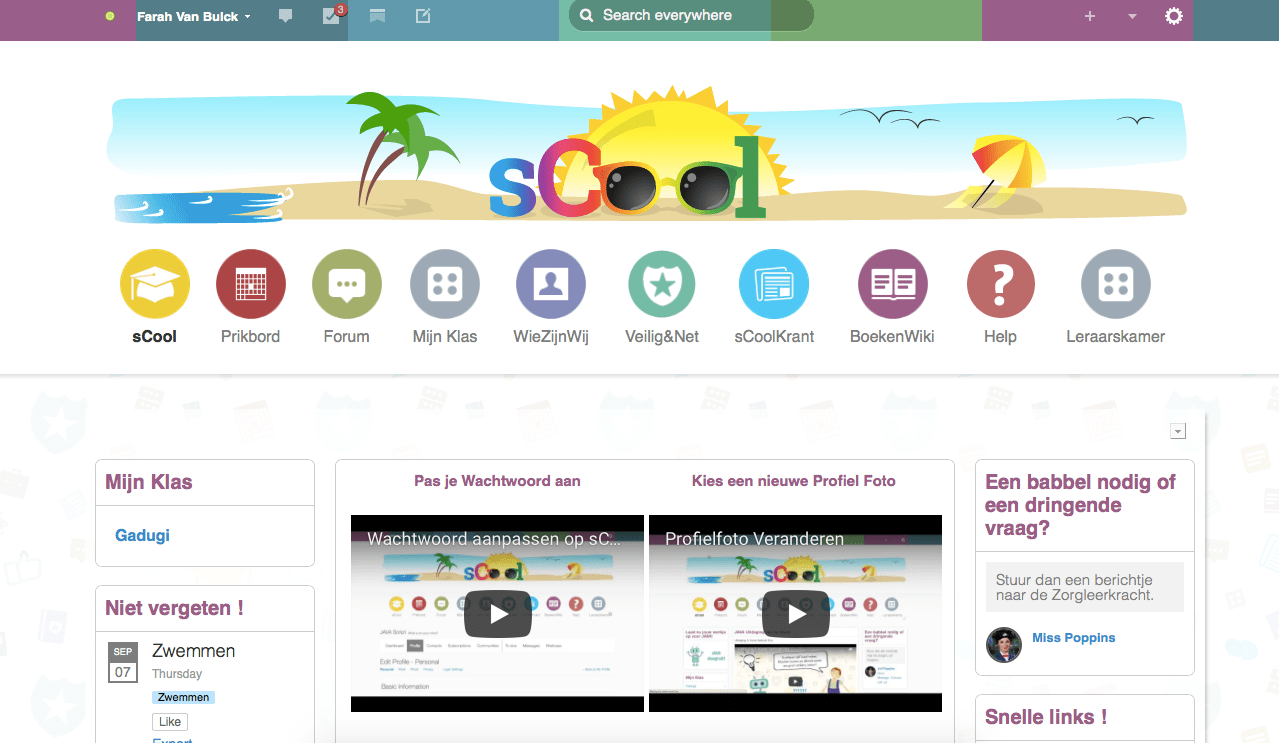Image resolution: width=1279 pixels, height=743 pixels.
Task: Click Miss Poppins avatar picture
Action: (x=1004, y=645)
